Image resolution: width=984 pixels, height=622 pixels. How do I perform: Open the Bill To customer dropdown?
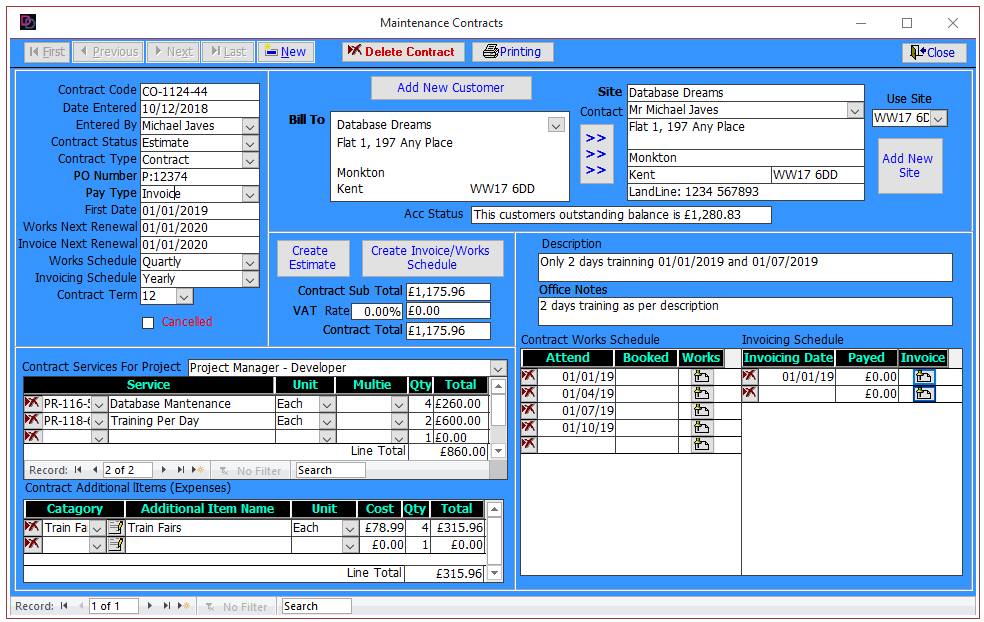556,125
